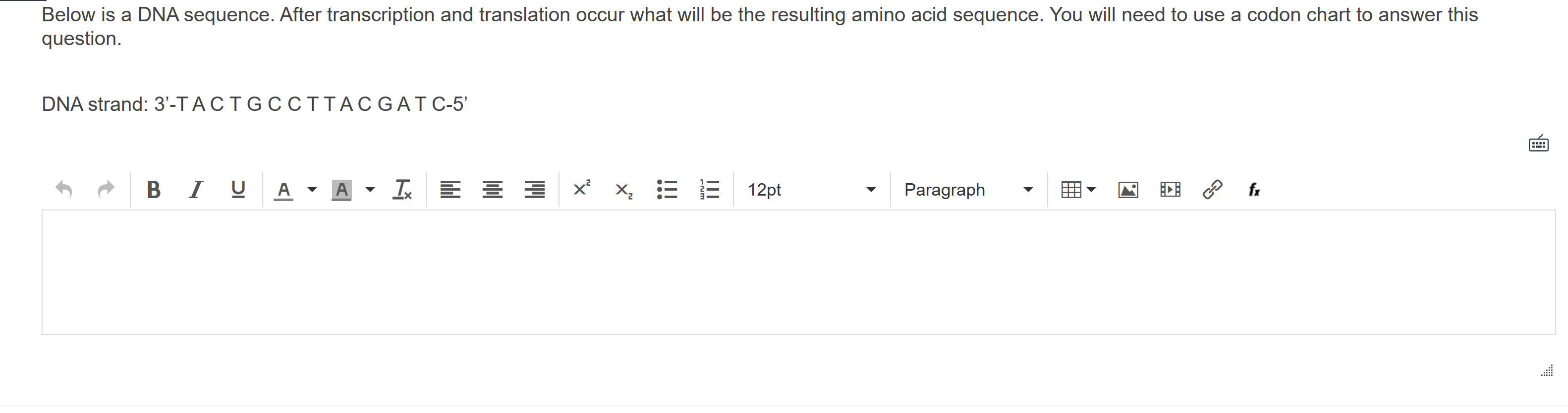Open the 12pt font size dropdown
1568x413 pixels.
[x=810, y=190]
